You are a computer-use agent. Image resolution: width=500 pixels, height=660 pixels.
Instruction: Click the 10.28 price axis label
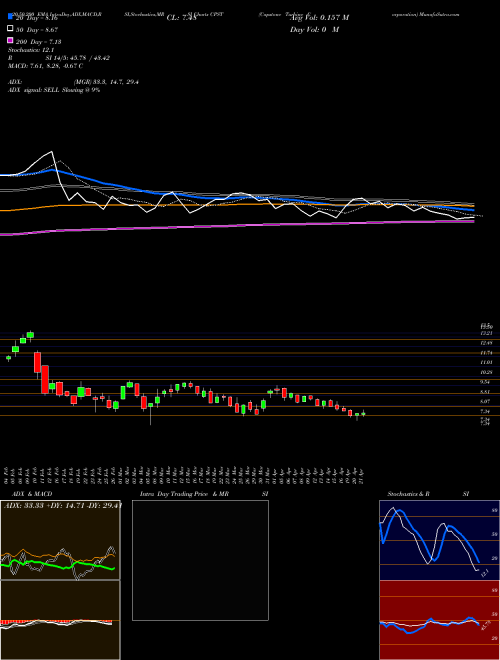coord(486,372)
